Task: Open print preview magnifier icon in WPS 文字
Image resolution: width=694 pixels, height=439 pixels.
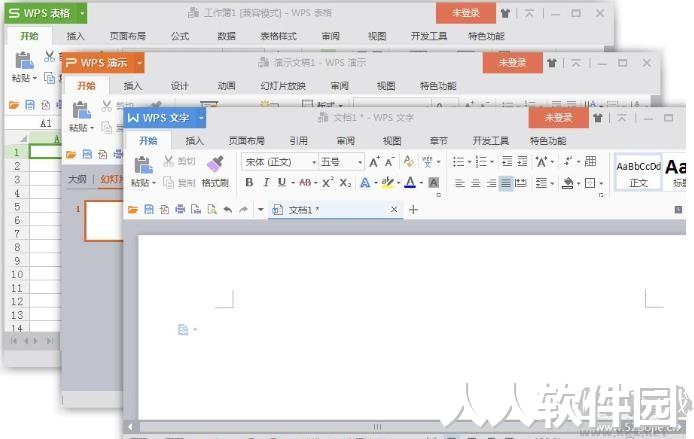Action: point(212,209)
